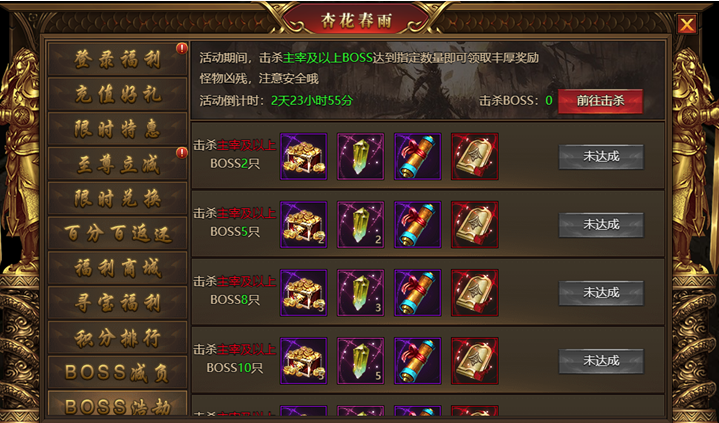Select red tombstone icon in BOSS5 row
719x423 pixels.
pyautogui.click(x=475, y=224)
